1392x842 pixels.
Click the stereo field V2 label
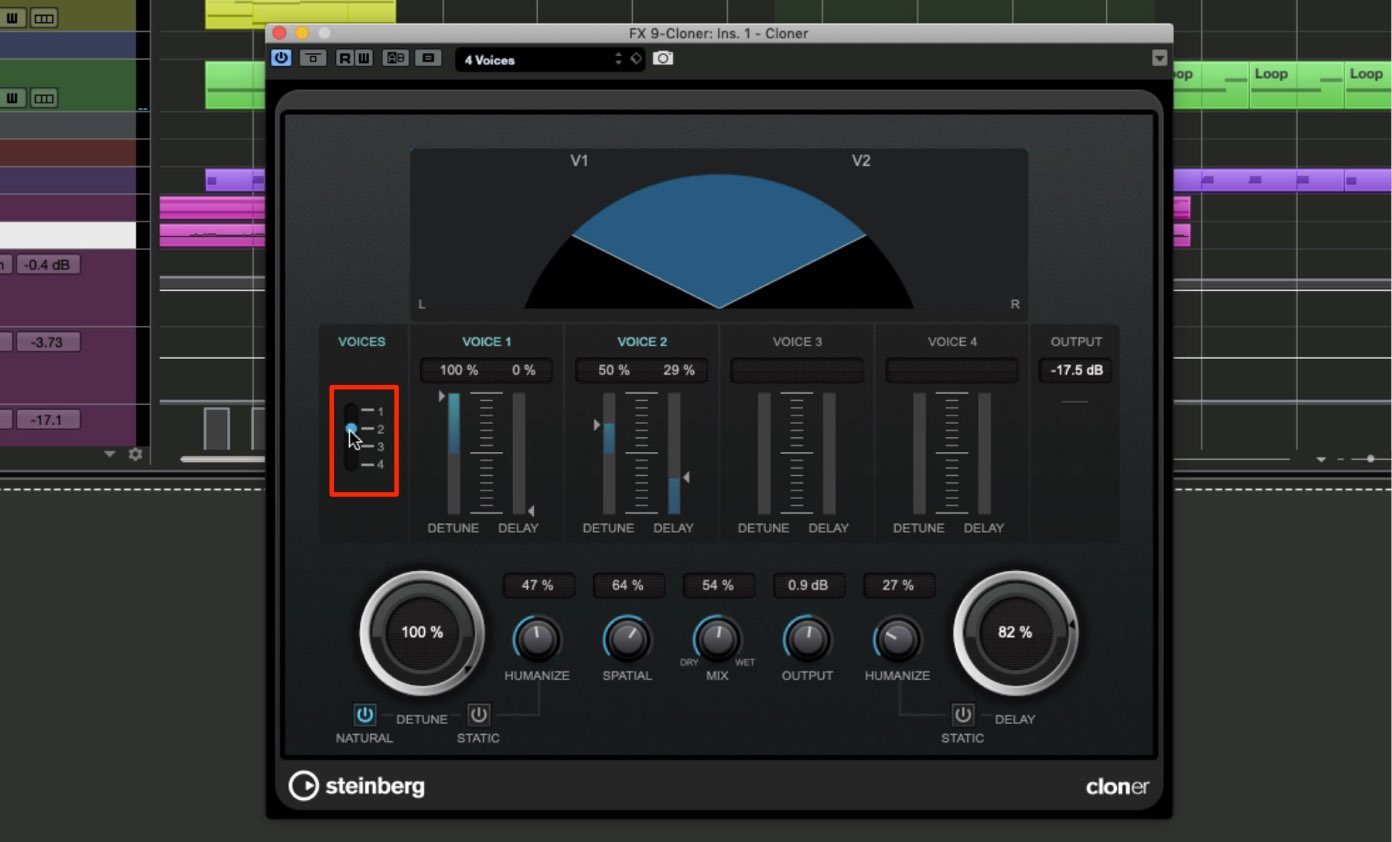(861, 160)
